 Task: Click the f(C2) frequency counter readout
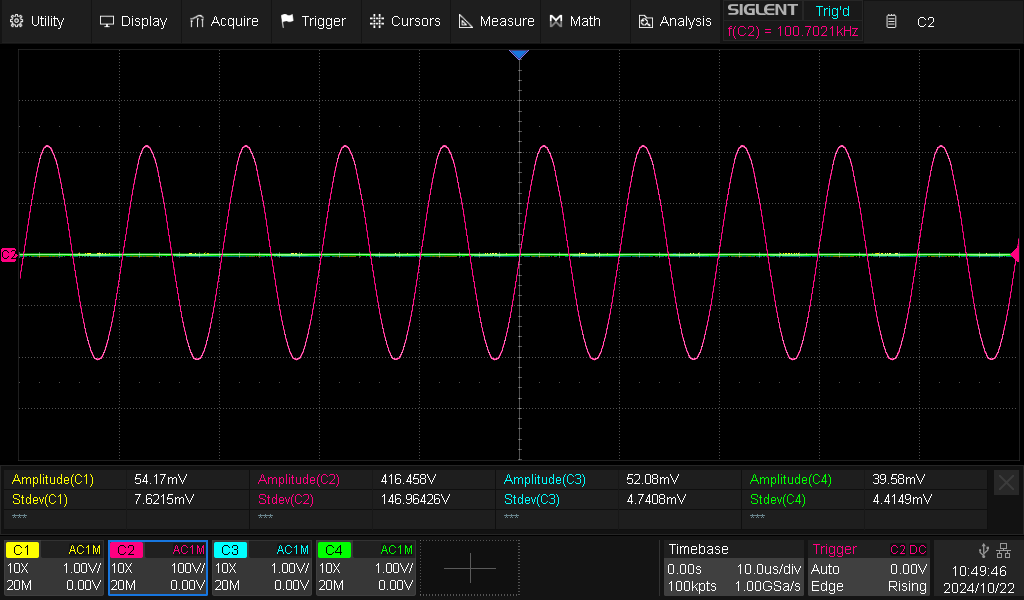tap(792, 31)
